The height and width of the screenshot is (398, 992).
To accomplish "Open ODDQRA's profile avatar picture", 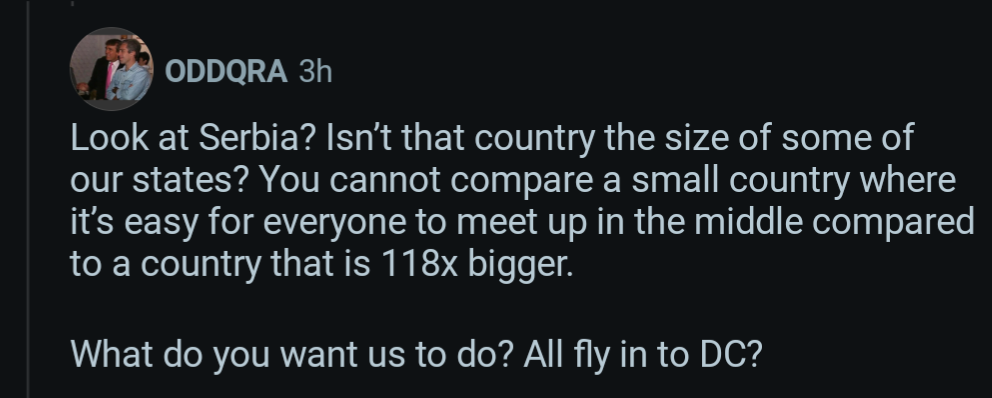I will (111, 68).
